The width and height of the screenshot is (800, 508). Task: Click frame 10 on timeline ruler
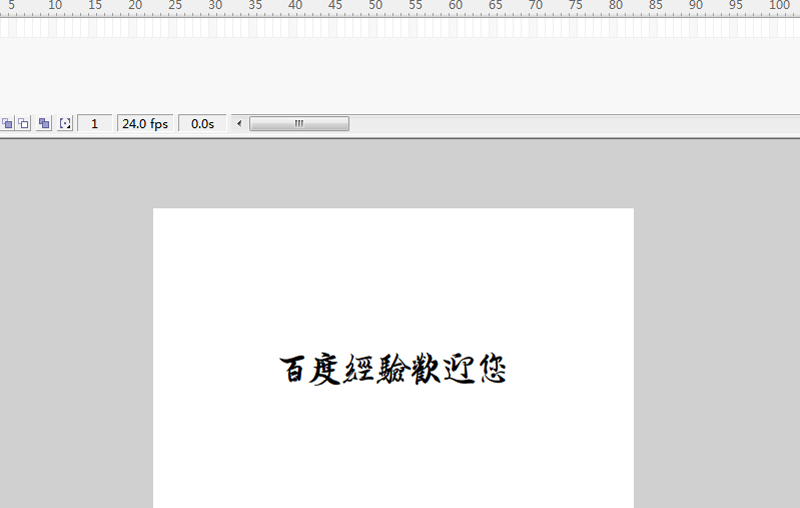tap(55, 6)
